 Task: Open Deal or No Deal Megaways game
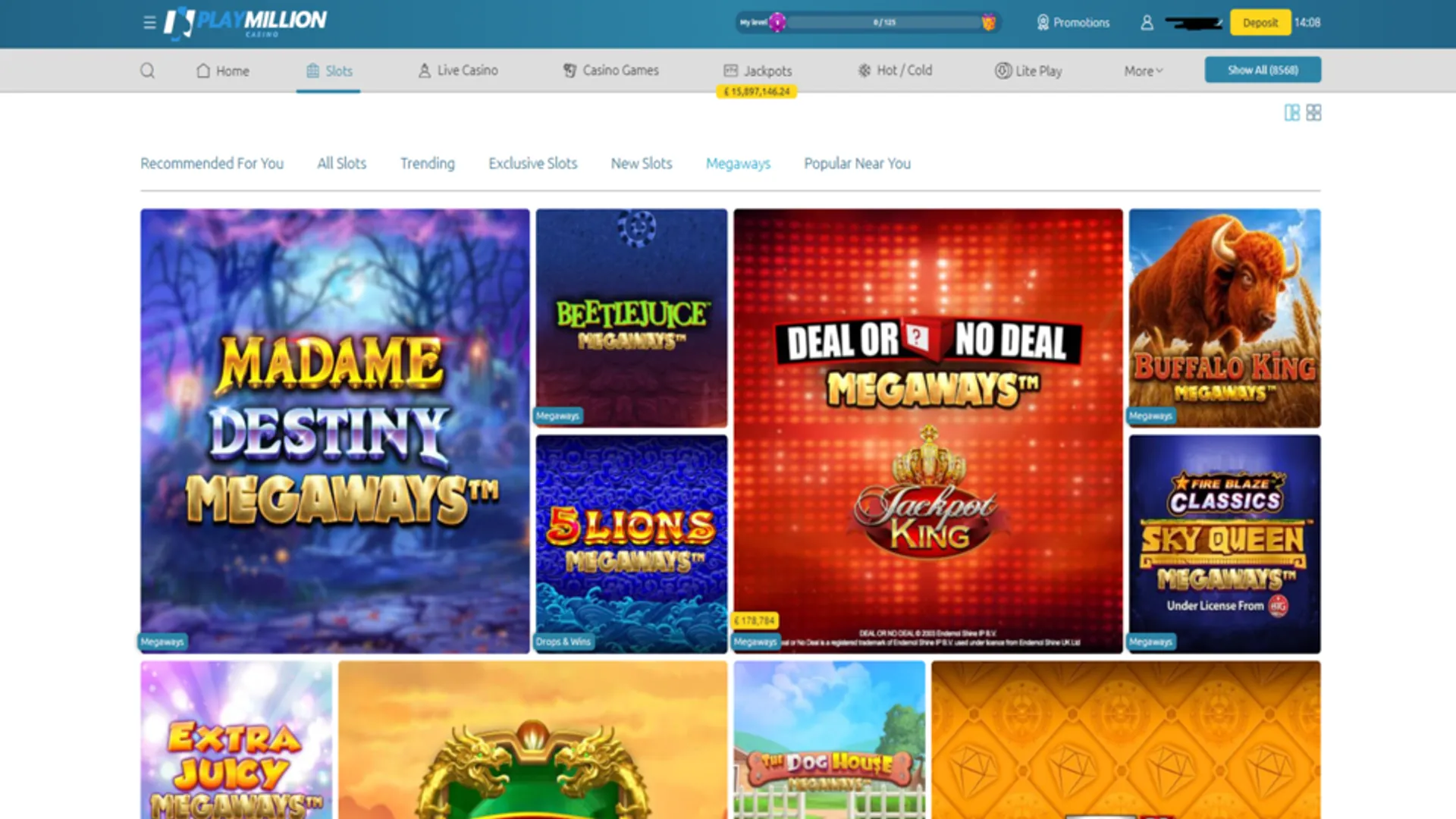pyautogui.click(x=928, y=431)
